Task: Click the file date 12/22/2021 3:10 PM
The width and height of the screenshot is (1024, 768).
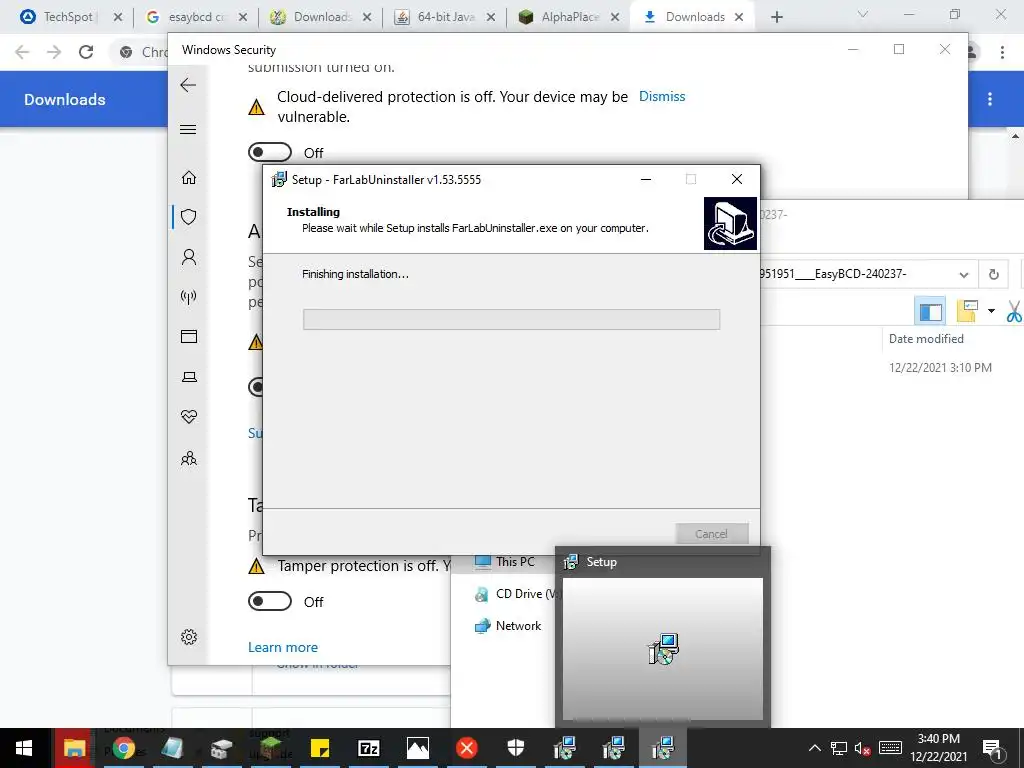Action: click(940, 368)
